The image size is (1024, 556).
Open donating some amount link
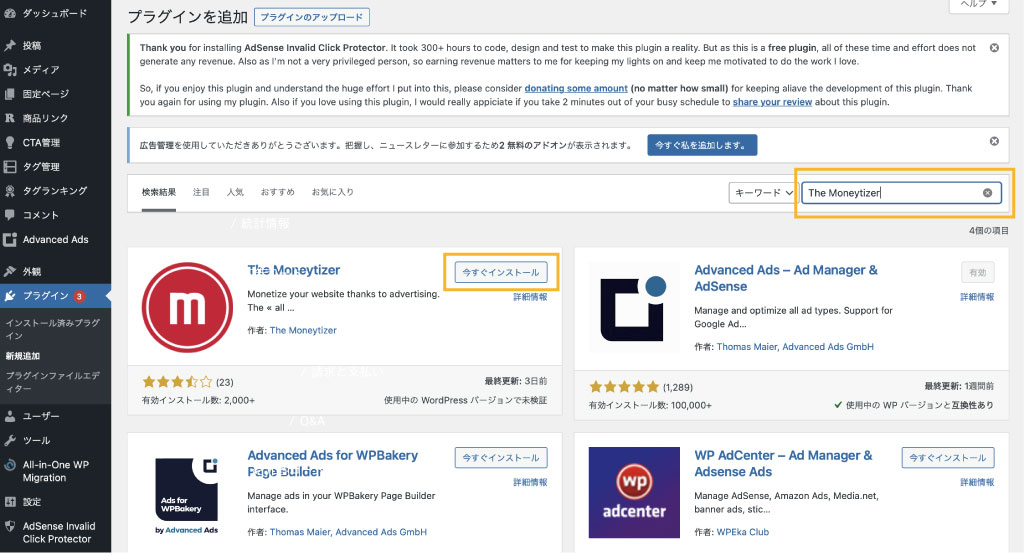click(576, 88)
